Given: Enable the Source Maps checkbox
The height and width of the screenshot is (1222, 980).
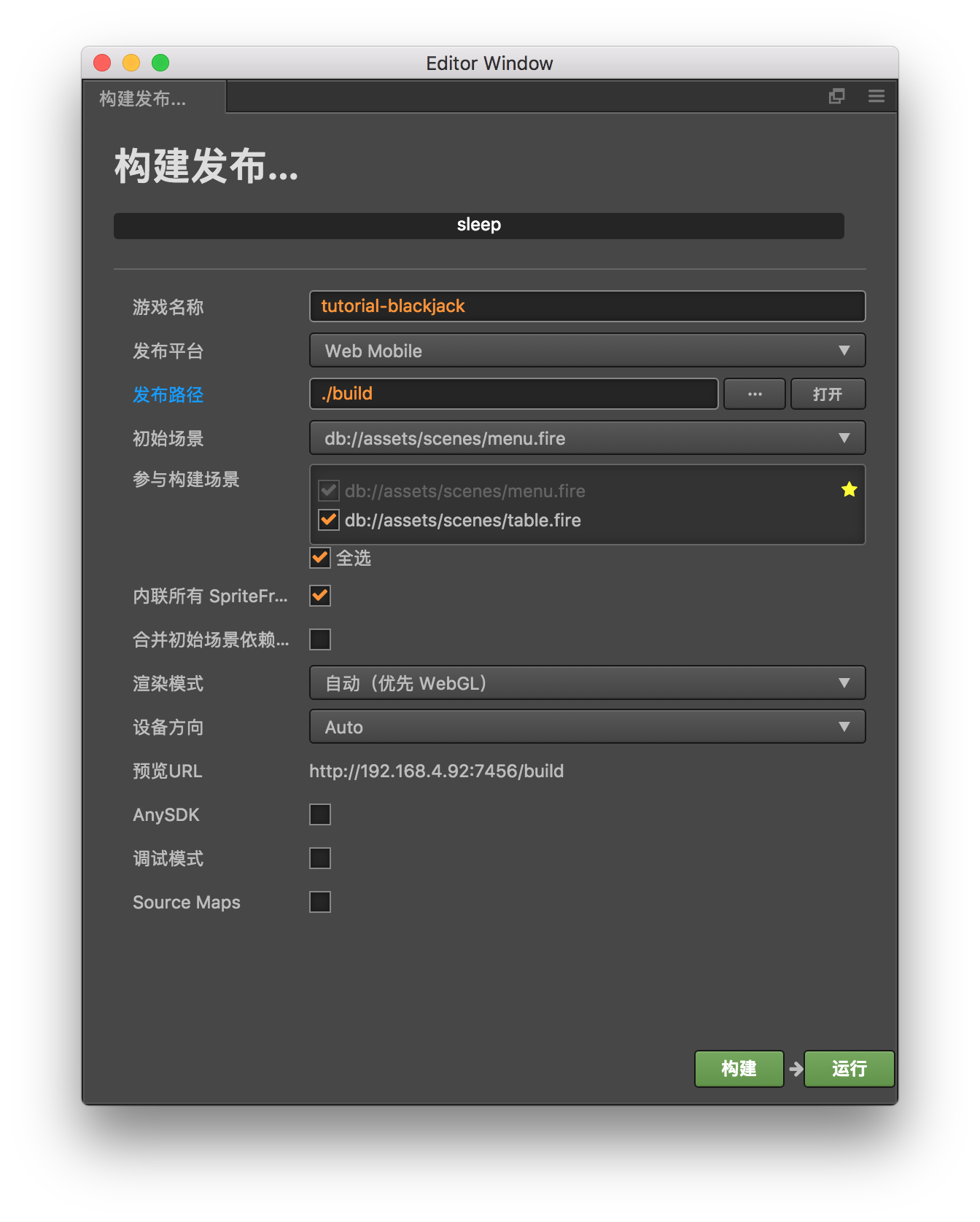Looking at the screenshot, I should [320, 902].
